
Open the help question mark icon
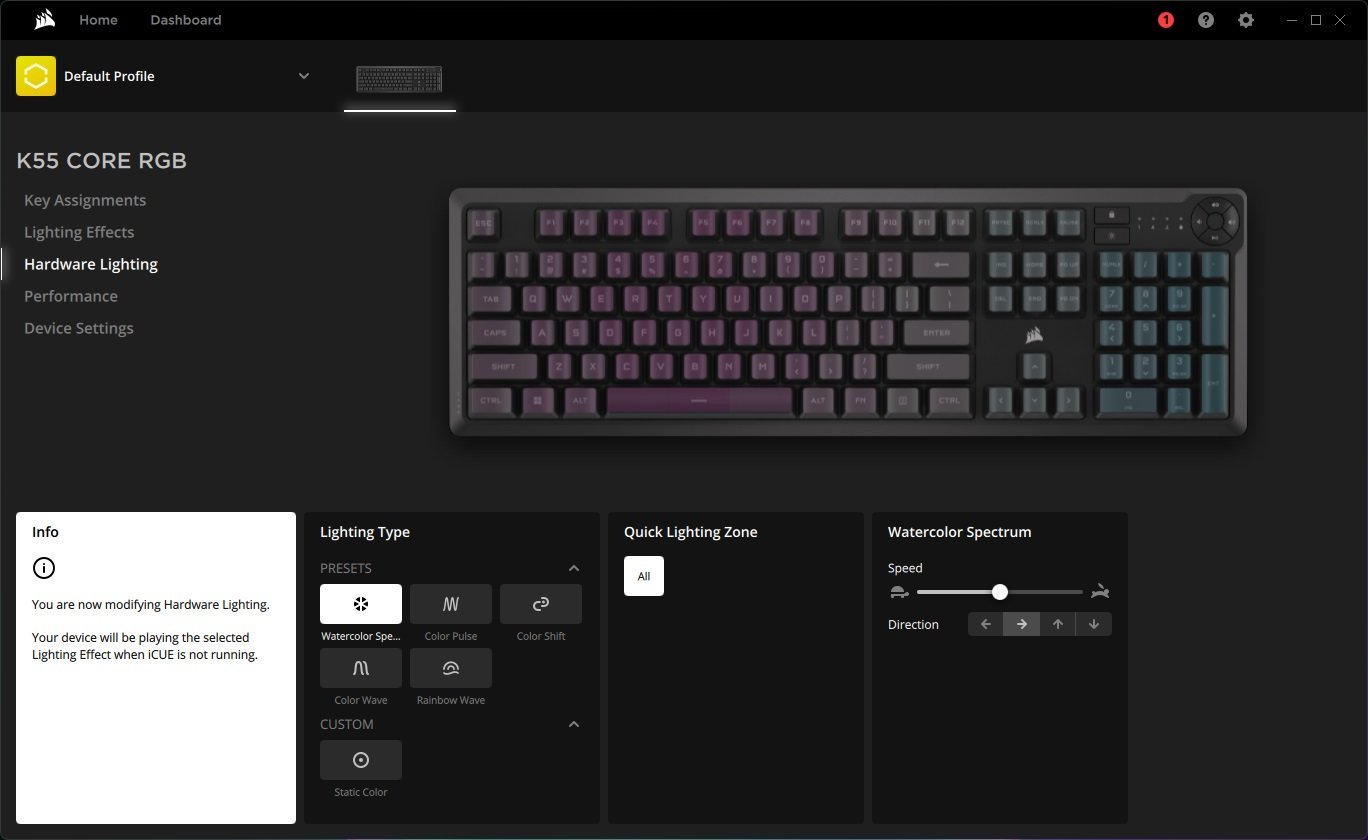(x=1206, y=20)
